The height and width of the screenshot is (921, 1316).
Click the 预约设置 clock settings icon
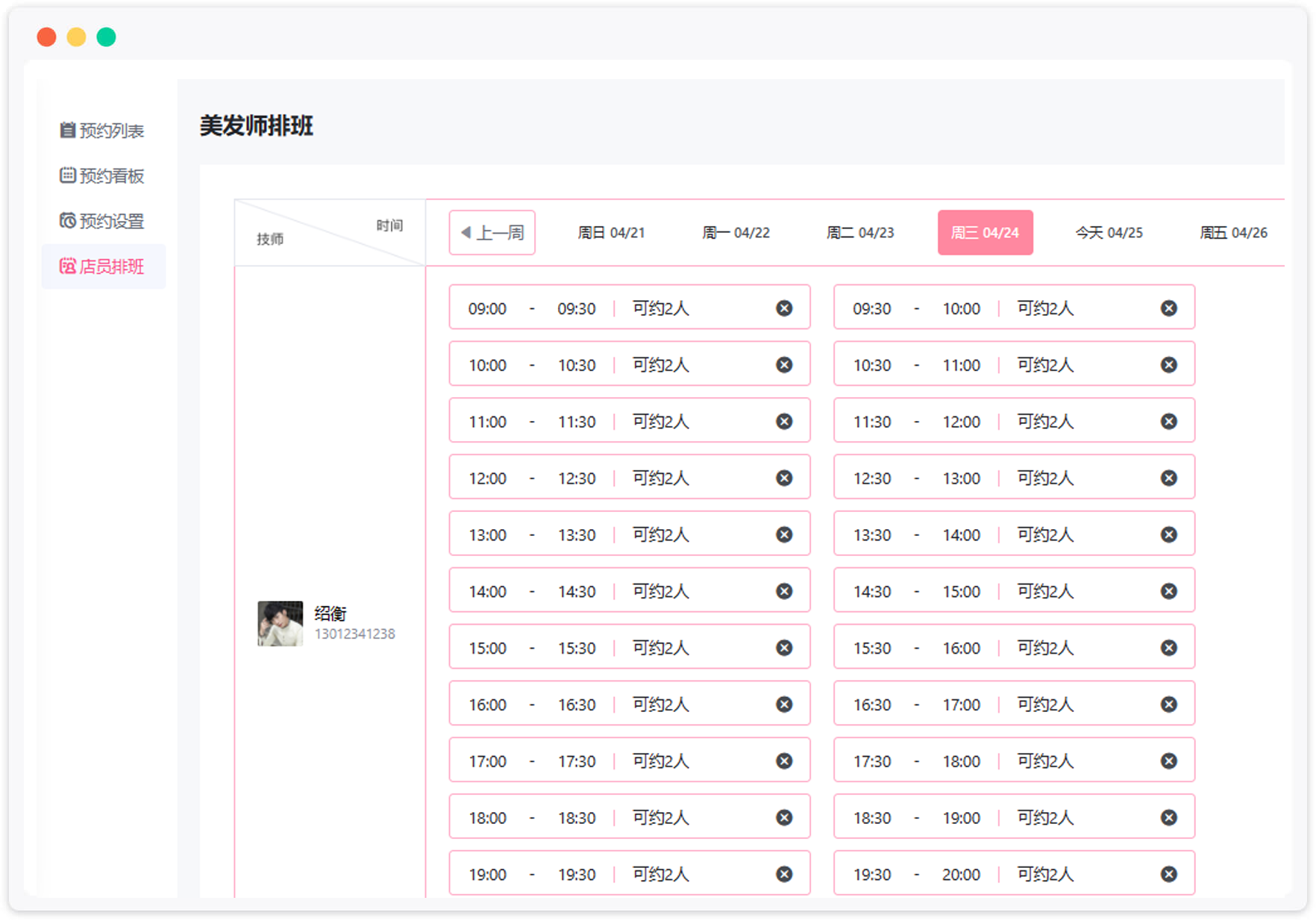(67, 221)
